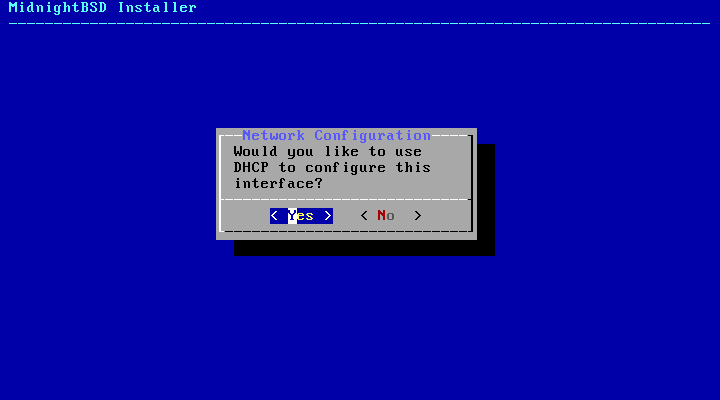This screenshot has width=720, height=400.
Task: Click the dialog's black drop shadow
Action: pyautogui.click(x=364, y=248)
